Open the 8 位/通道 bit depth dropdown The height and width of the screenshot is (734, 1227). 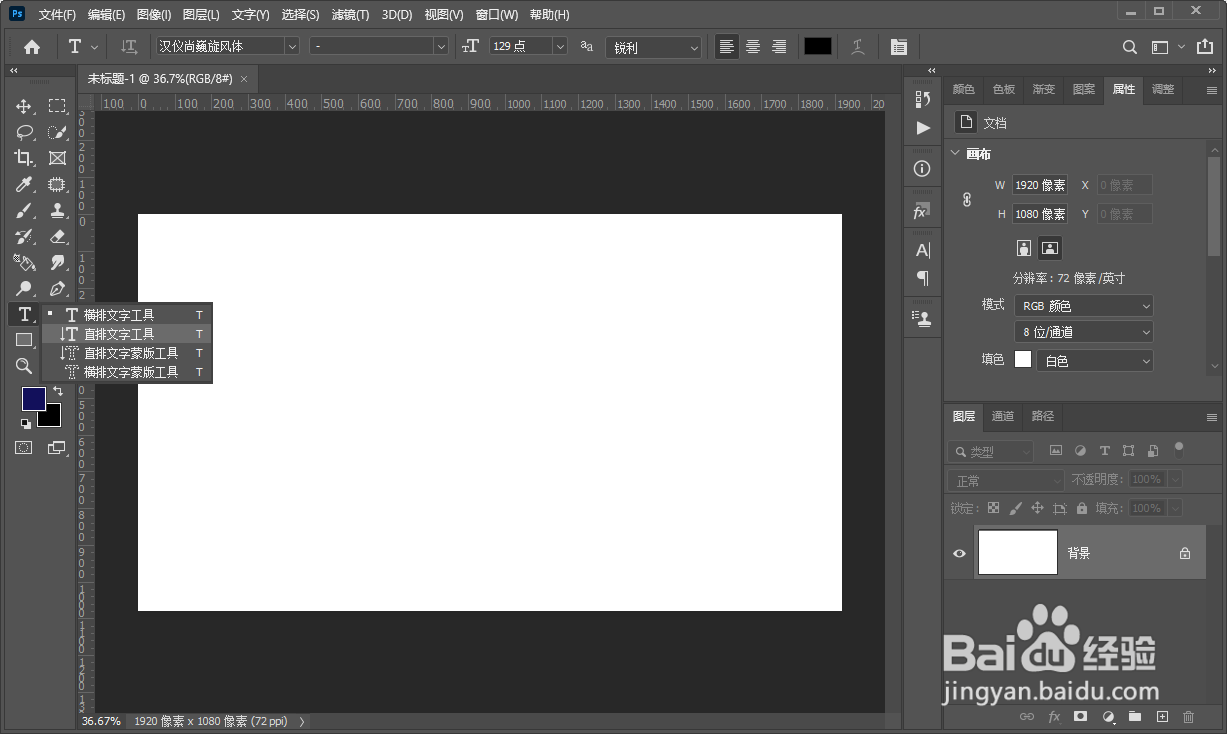(x=1084, y=332)
